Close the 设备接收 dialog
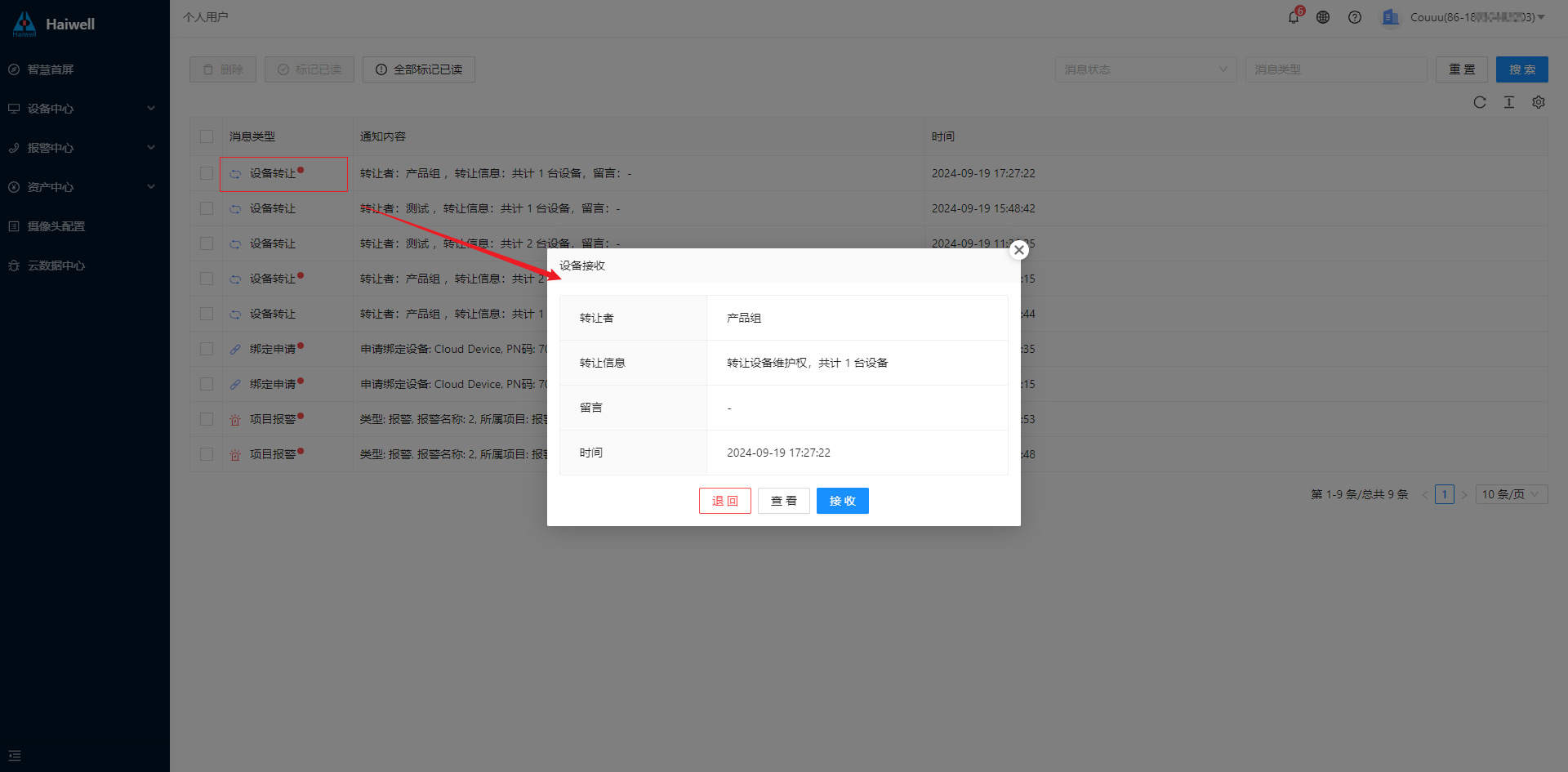The width and height of the screenshot is (1568, 772). [1019, 250]
